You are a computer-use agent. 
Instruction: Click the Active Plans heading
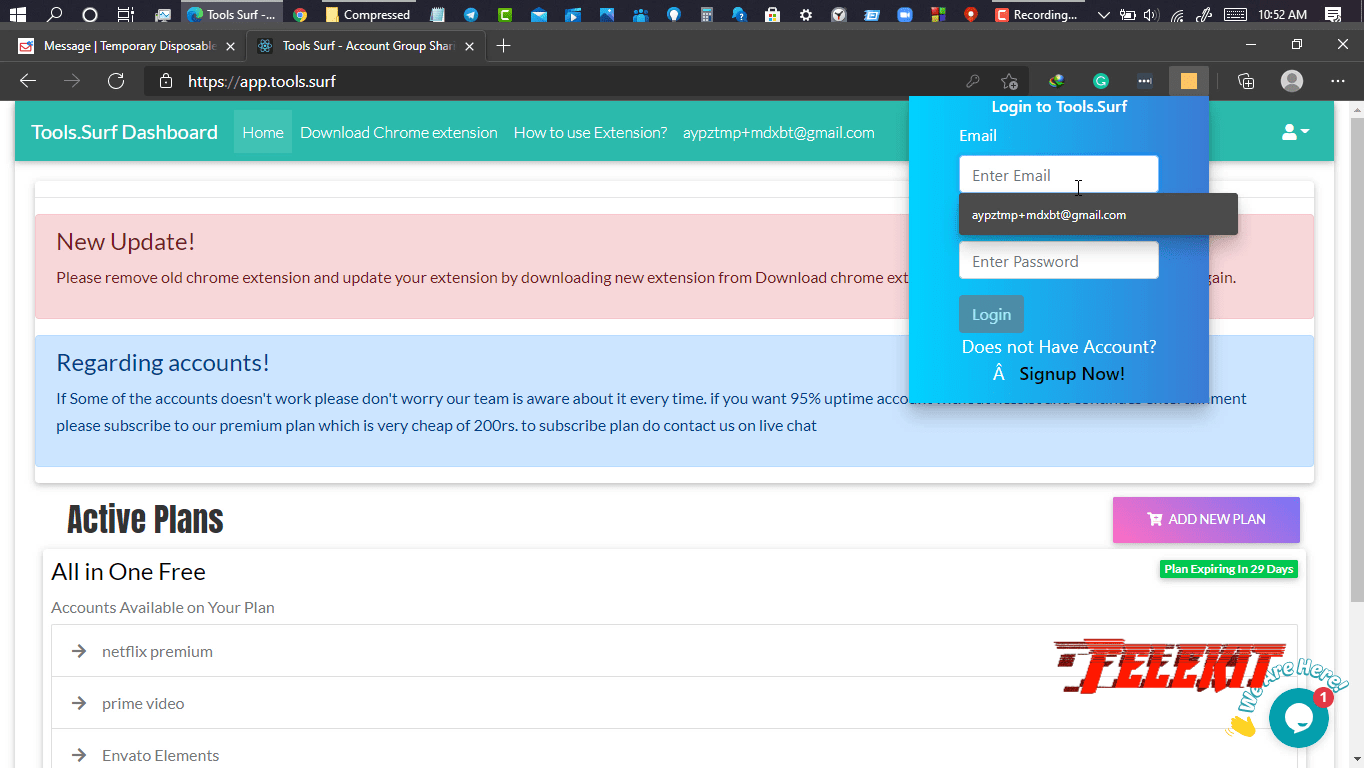click(x=145, y=520)
